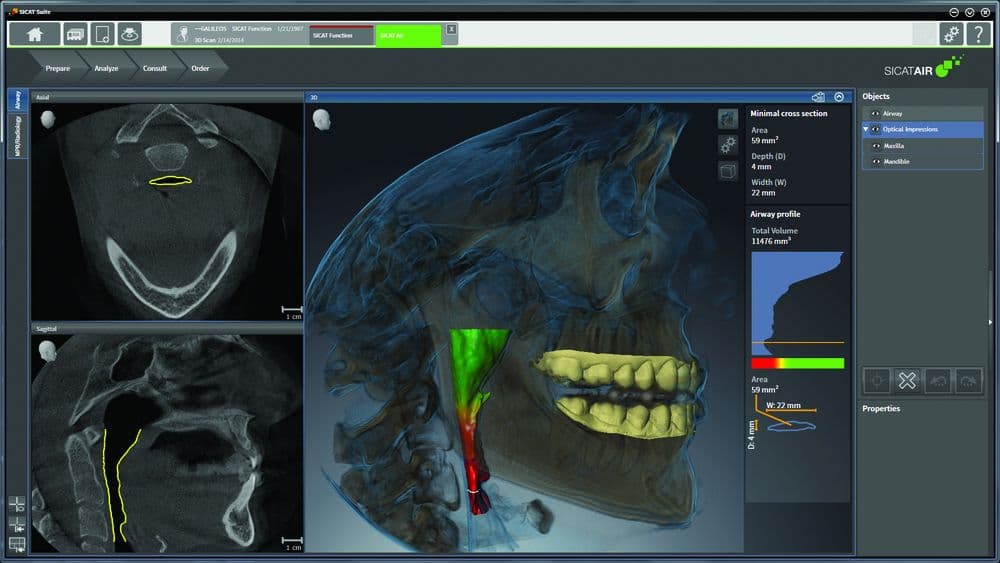Hide the Maxilla optical impression
Screen dimensions: 1000x563
tap(877, 146)
